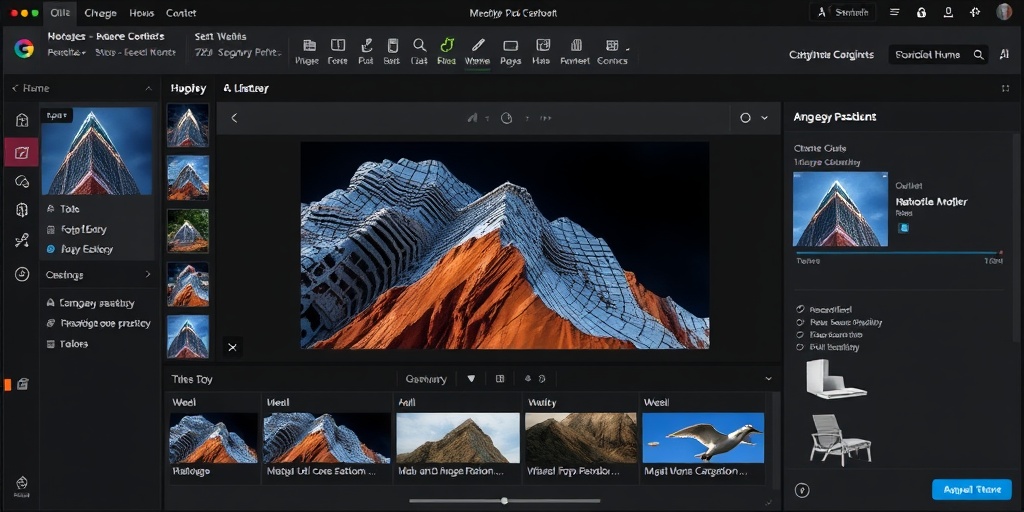Click the top sidebar building icon
Viewport: 1024px width, 512px height.
22,120
